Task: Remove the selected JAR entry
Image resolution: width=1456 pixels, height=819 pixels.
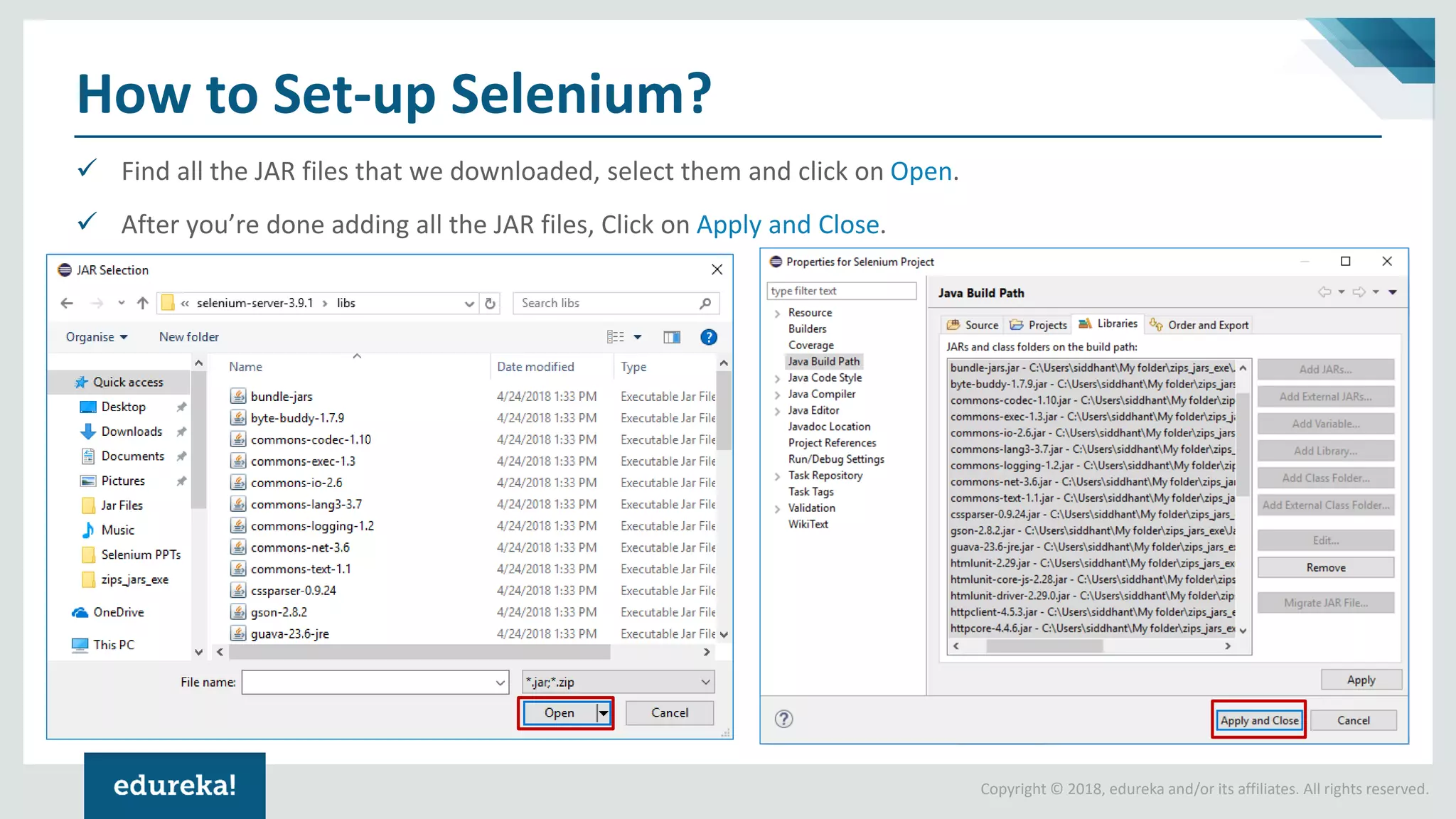Action: tap(1325, 567)
